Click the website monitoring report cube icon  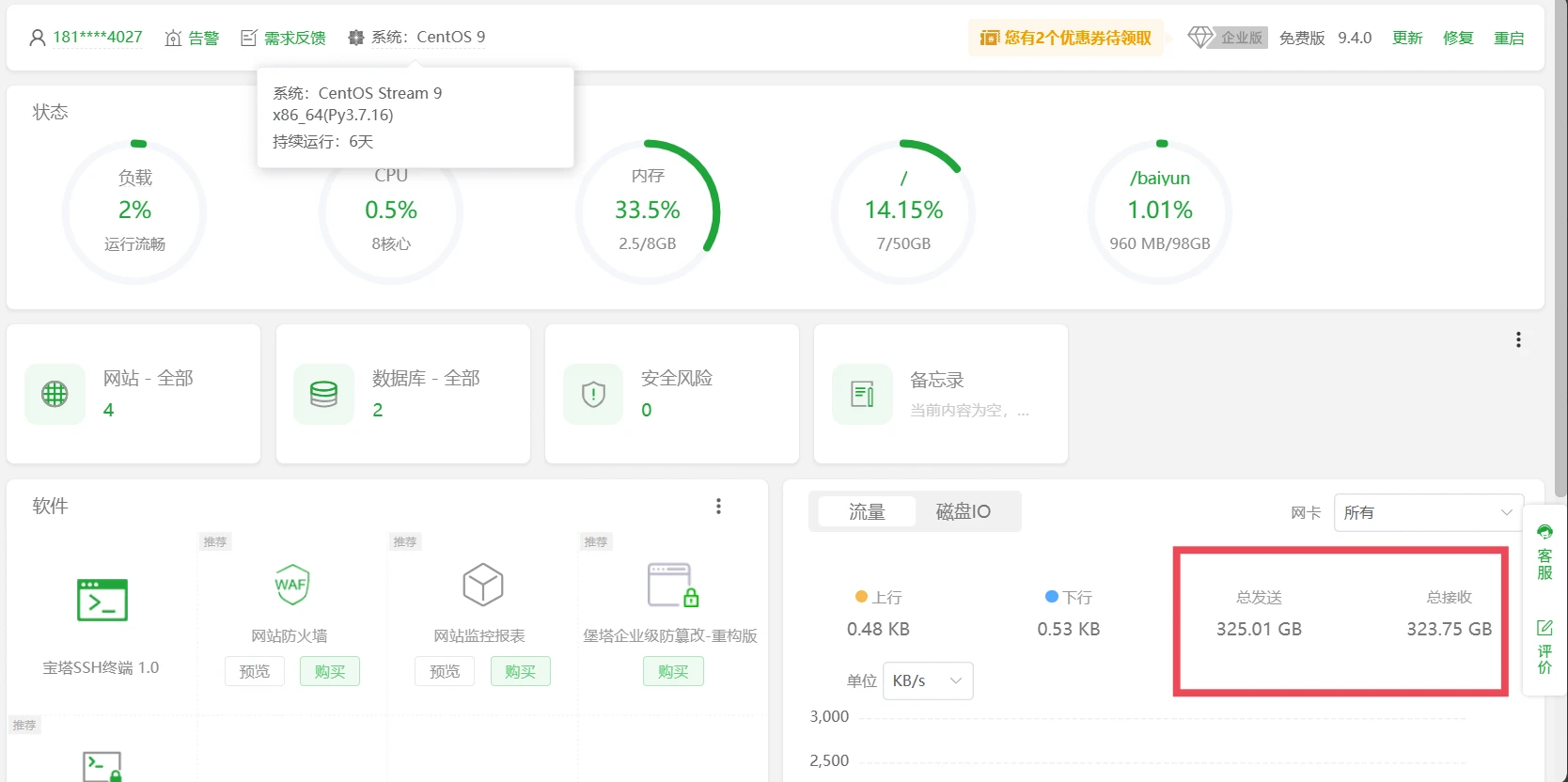(x=482, y=585)
